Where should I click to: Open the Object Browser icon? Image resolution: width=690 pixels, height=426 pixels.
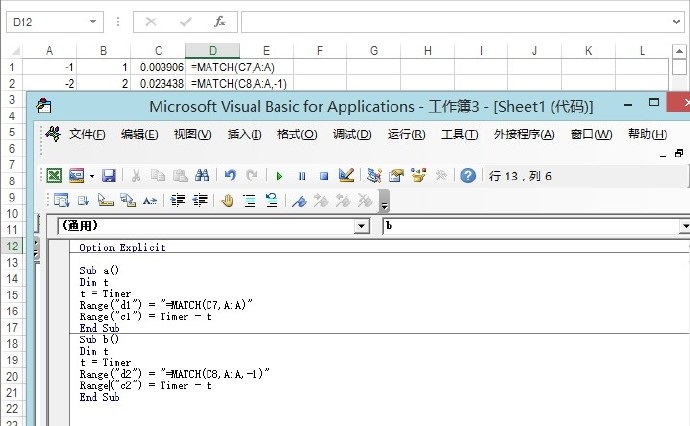[418, 176]
